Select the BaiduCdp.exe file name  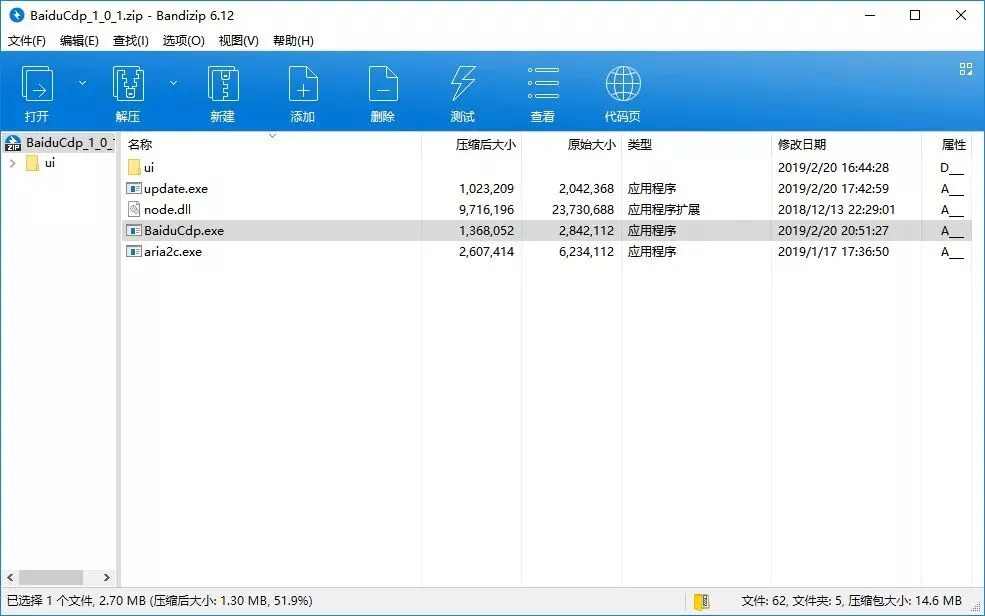(184, 230)
